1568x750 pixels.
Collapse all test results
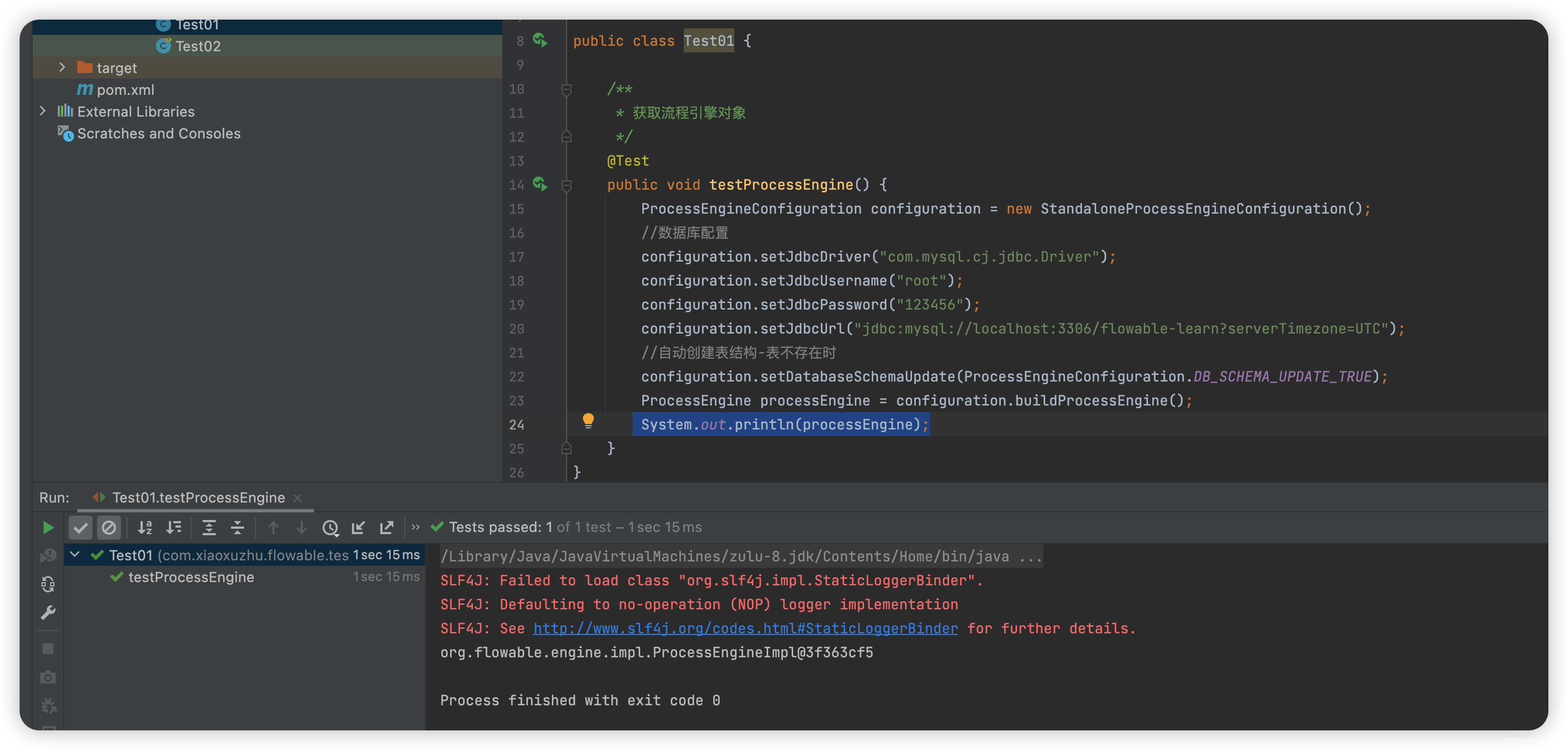(x=238, y=527)
